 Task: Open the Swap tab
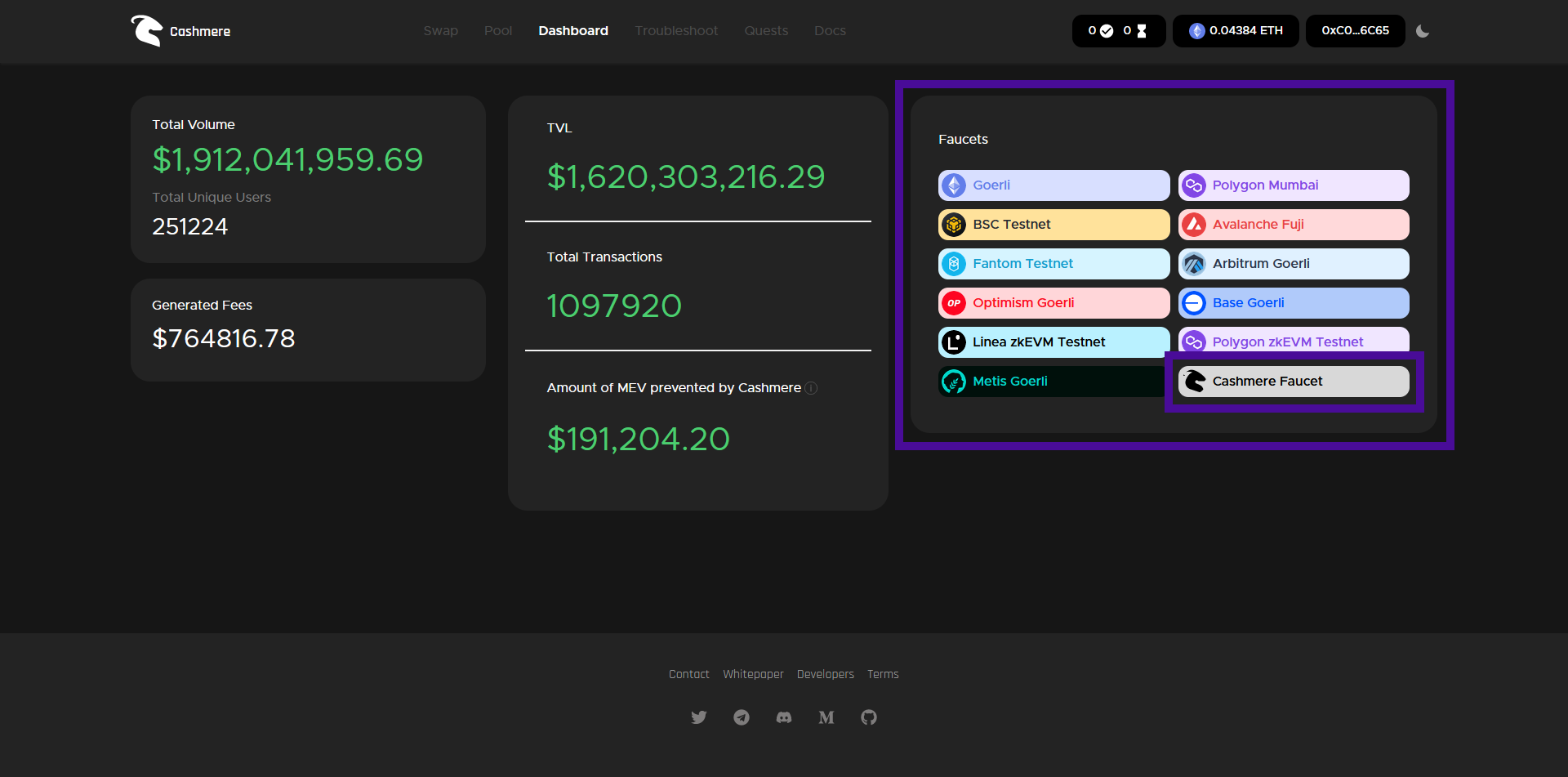(x=440, y=31)
